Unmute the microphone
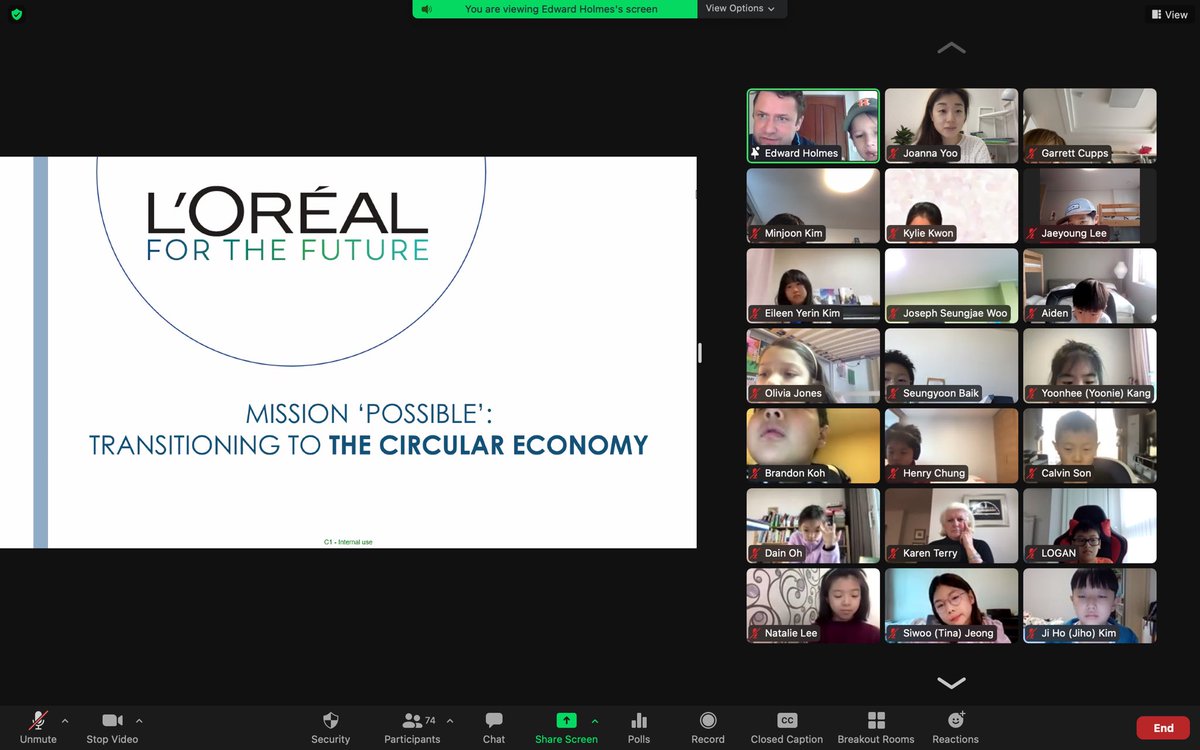Image resolution: width=1200 pixels, height=750 pixels. [38, 727]
